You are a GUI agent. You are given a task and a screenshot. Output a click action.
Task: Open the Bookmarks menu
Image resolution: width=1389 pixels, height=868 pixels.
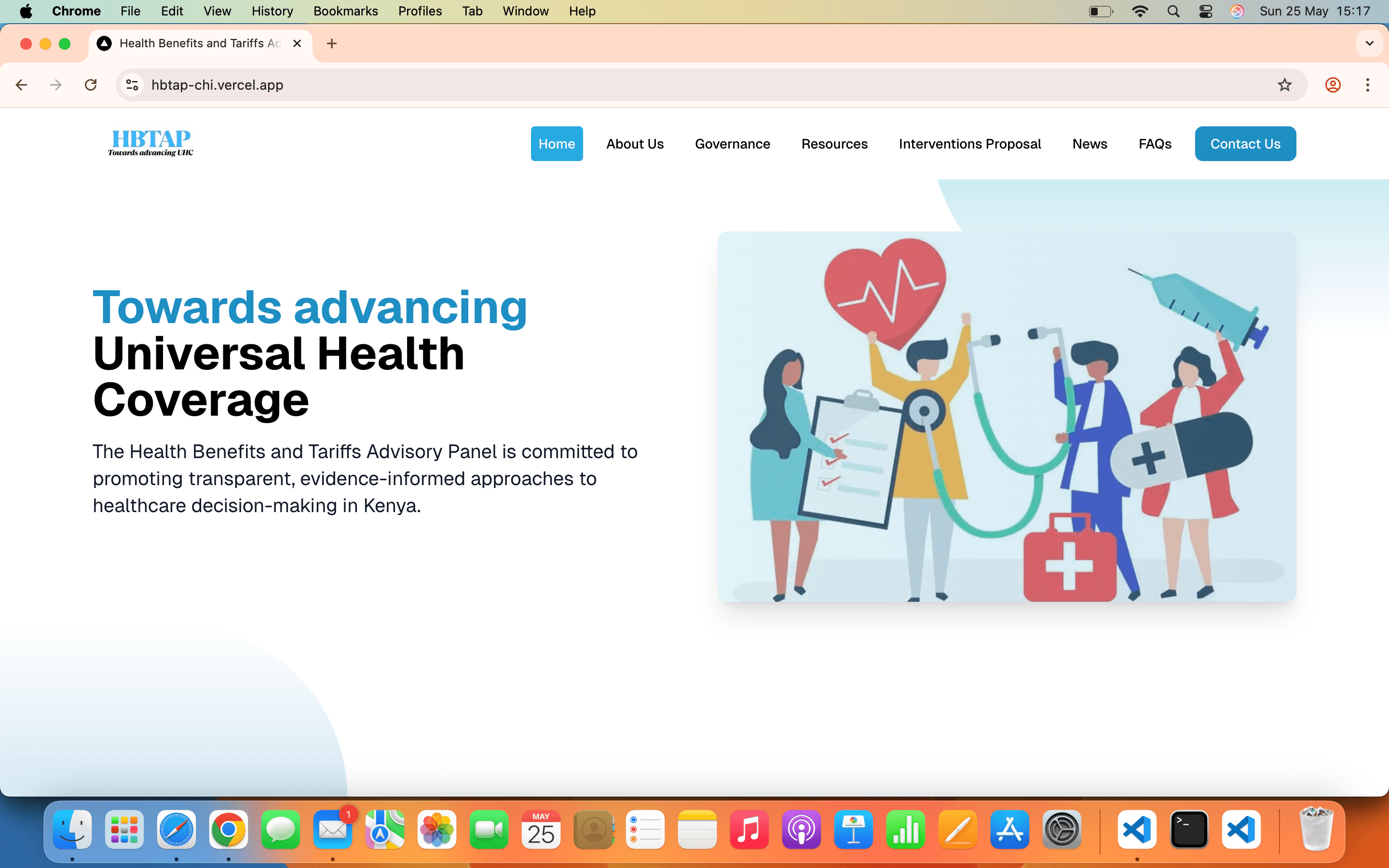345,11
